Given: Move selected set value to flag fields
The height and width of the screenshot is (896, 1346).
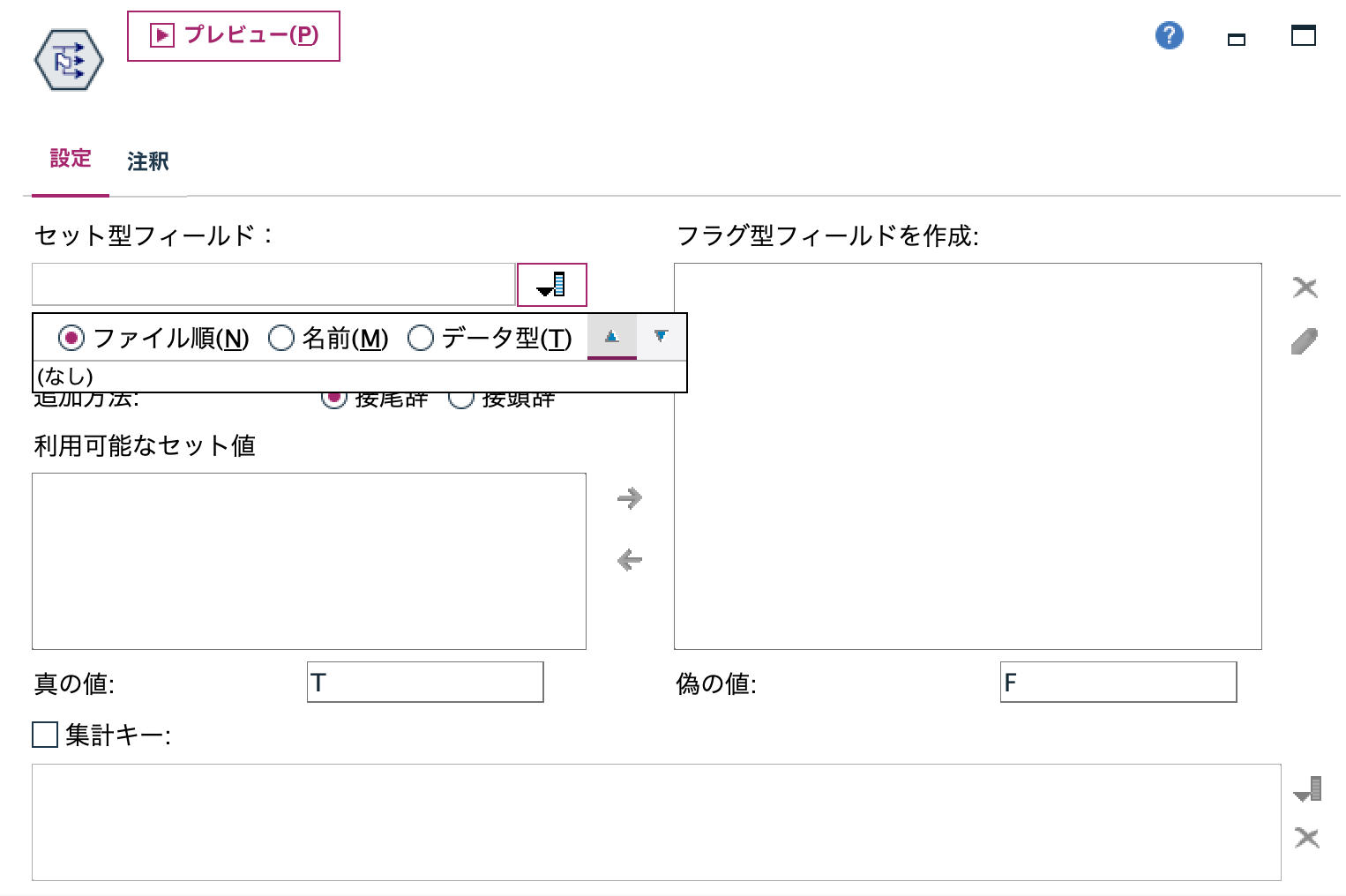Looking at the screenshot, I should click(x=629, y=498).
